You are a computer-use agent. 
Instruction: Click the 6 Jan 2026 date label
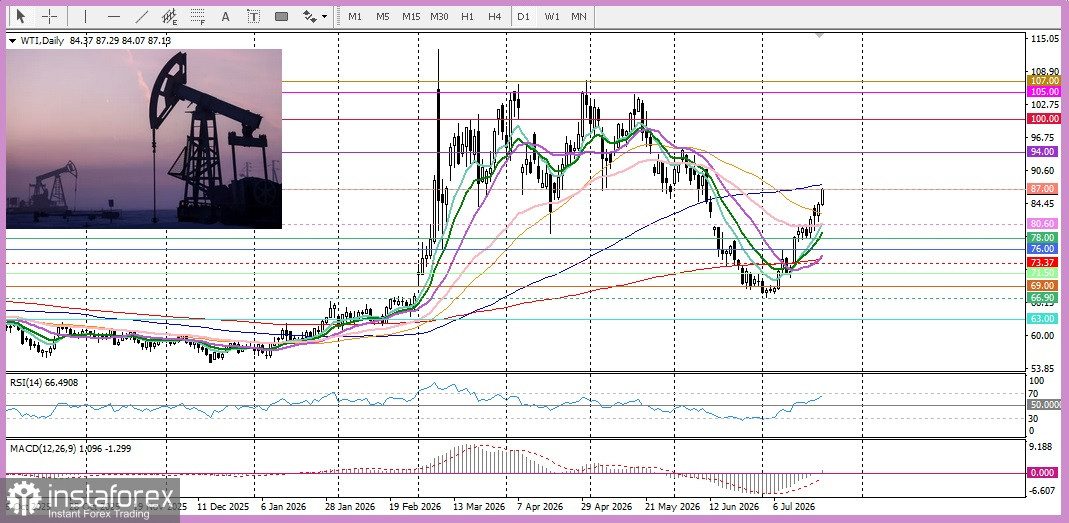[x=284, y=507]
